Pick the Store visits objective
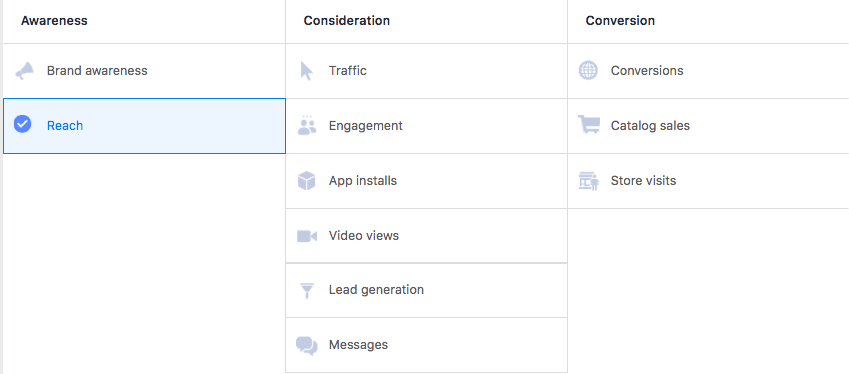This screenshot has height=374, width=849. point(708,181)
